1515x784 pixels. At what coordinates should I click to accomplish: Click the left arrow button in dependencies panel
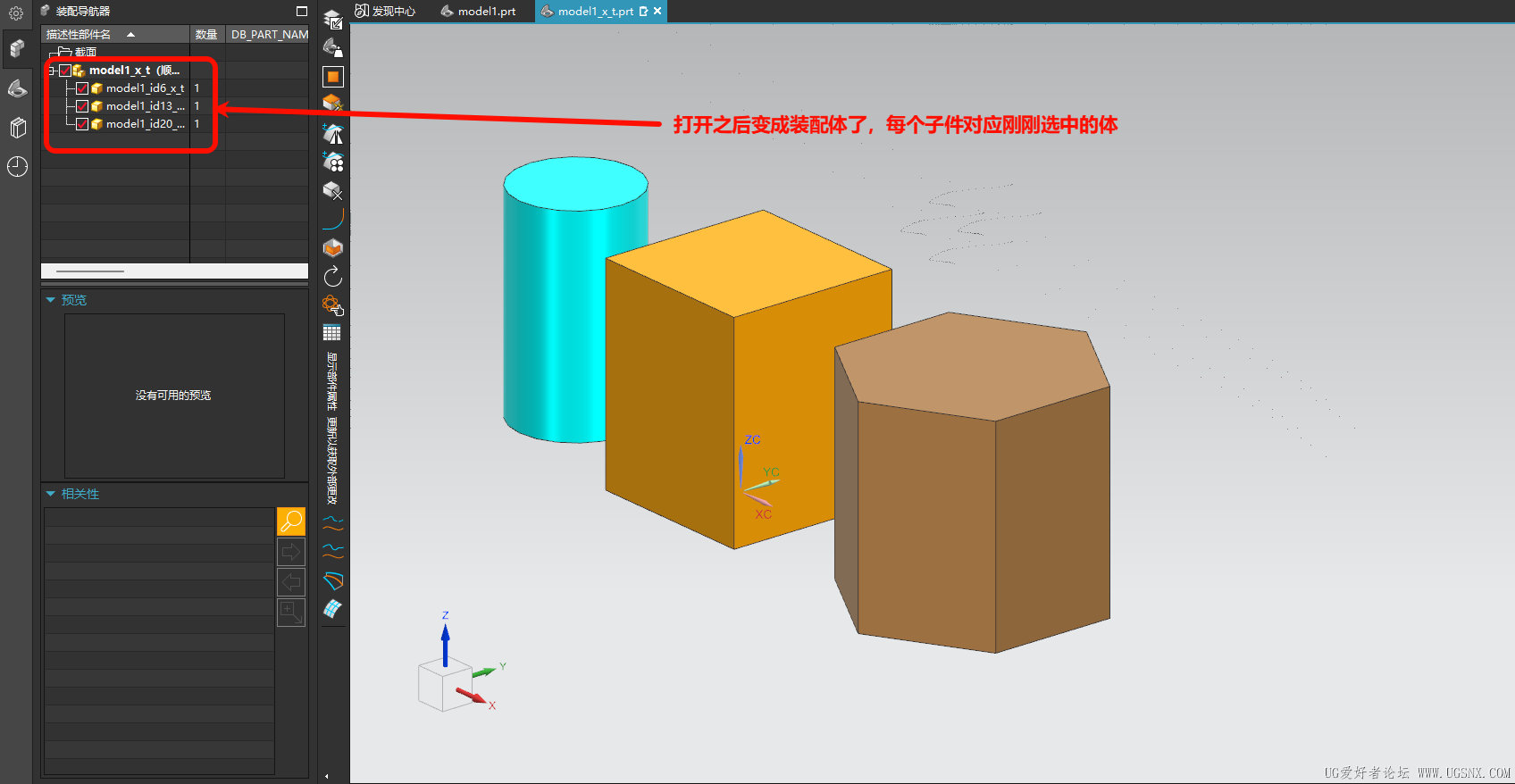click(291, 582)
